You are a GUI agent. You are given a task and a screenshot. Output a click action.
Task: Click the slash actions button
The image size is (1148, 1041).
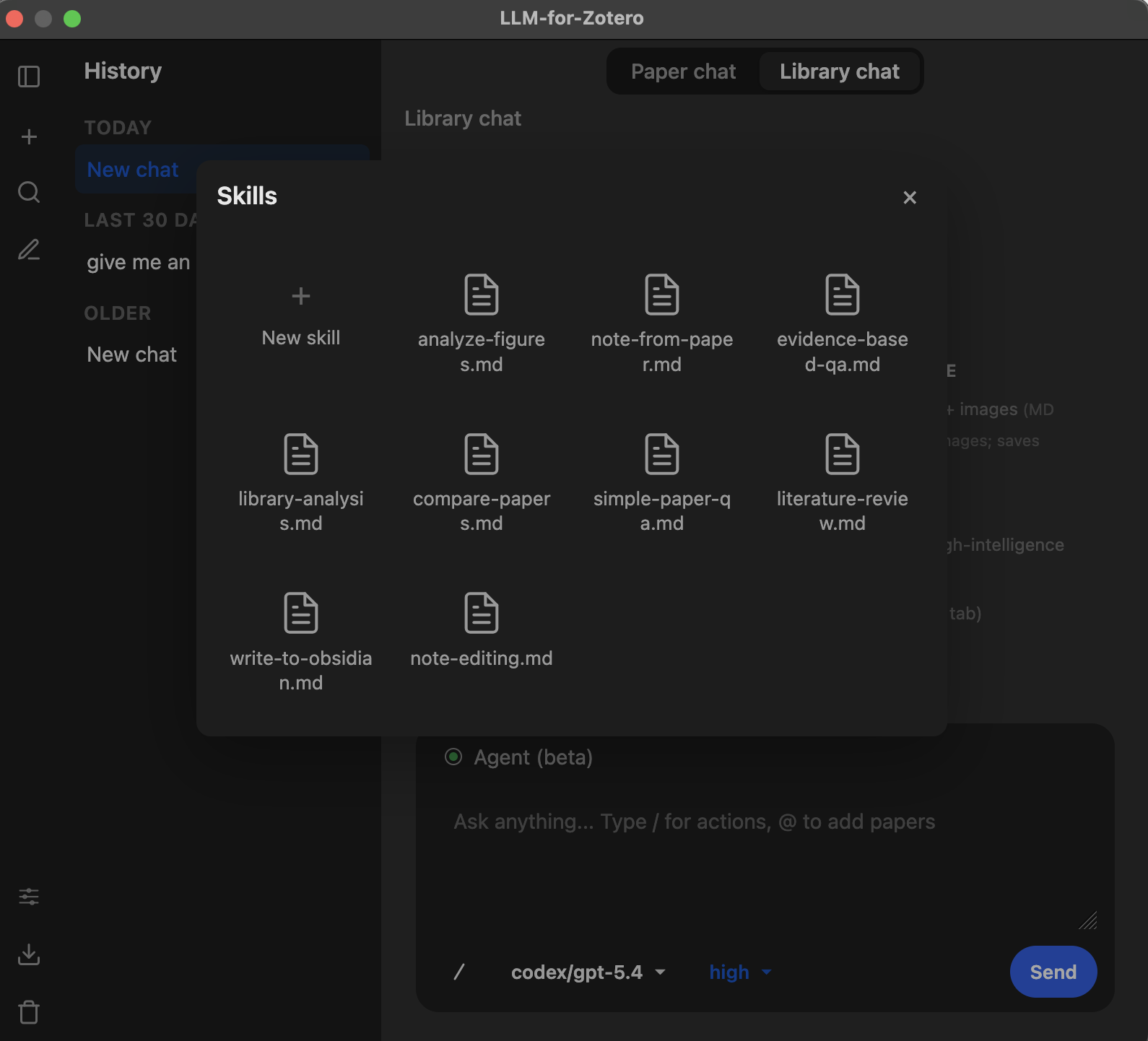tap(458, 972)
